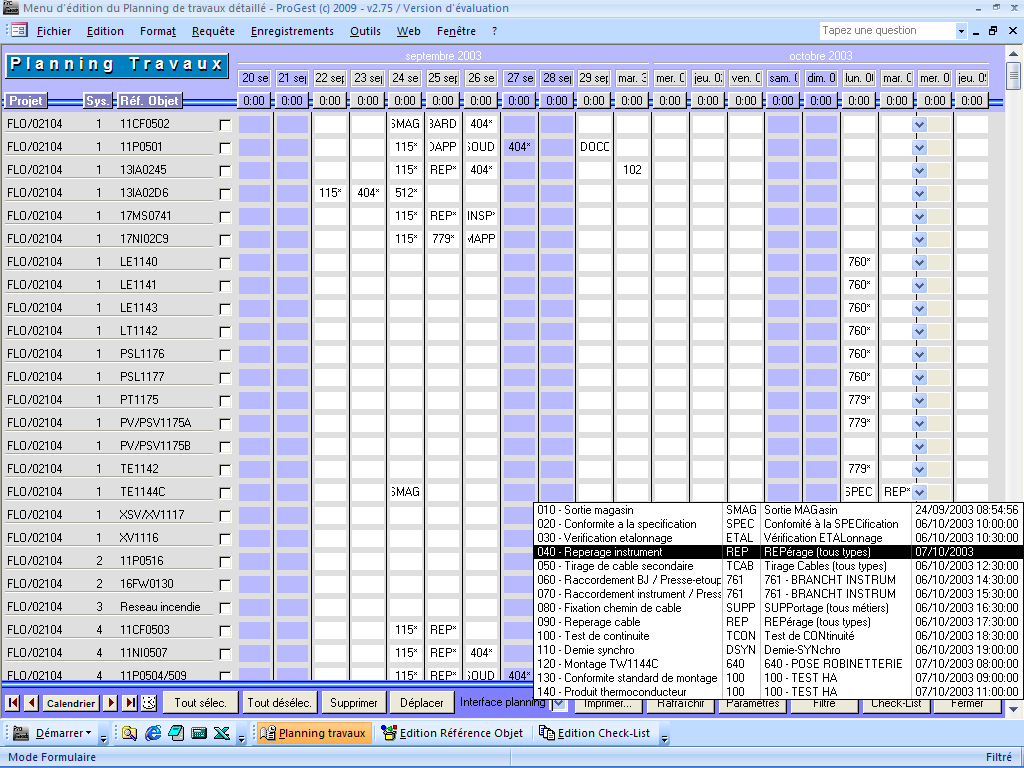Click the scrollbar down arrow at bottom right
This screenshot has height=768, width=1024.
pyautogui.click(x=1013, y=709)
